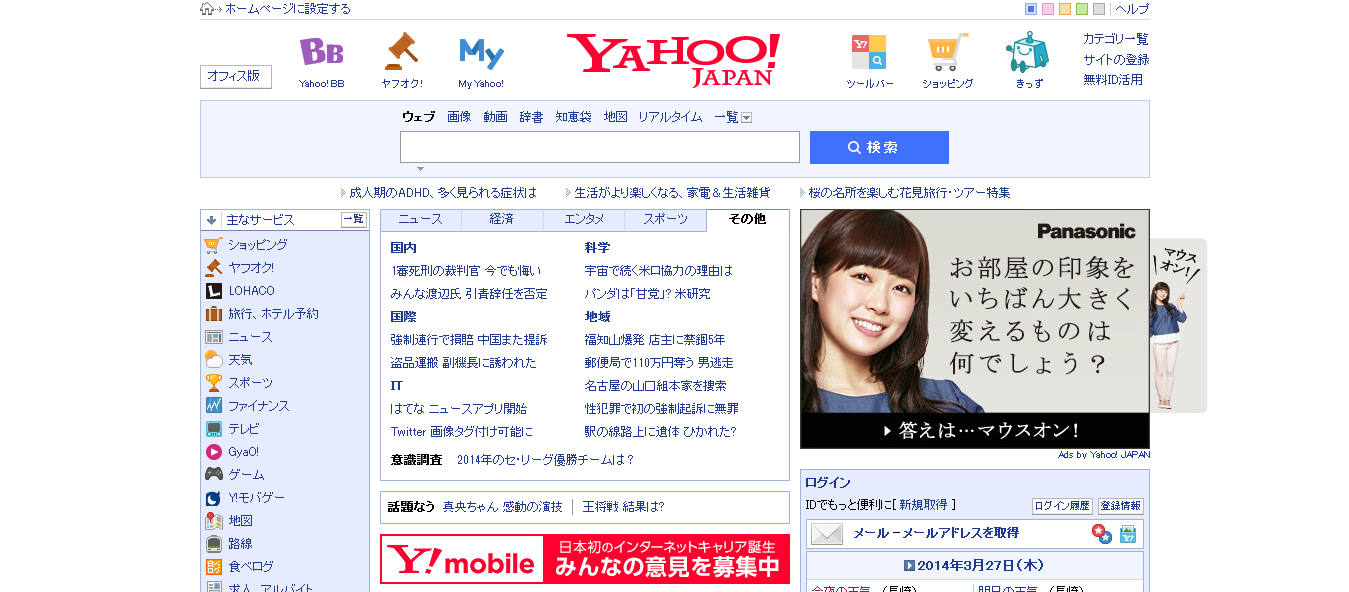Select 動画 search category
Image resolution: width=1349 pixels, height=592 pixels.
pyautogui.click(x=495, y=117)
